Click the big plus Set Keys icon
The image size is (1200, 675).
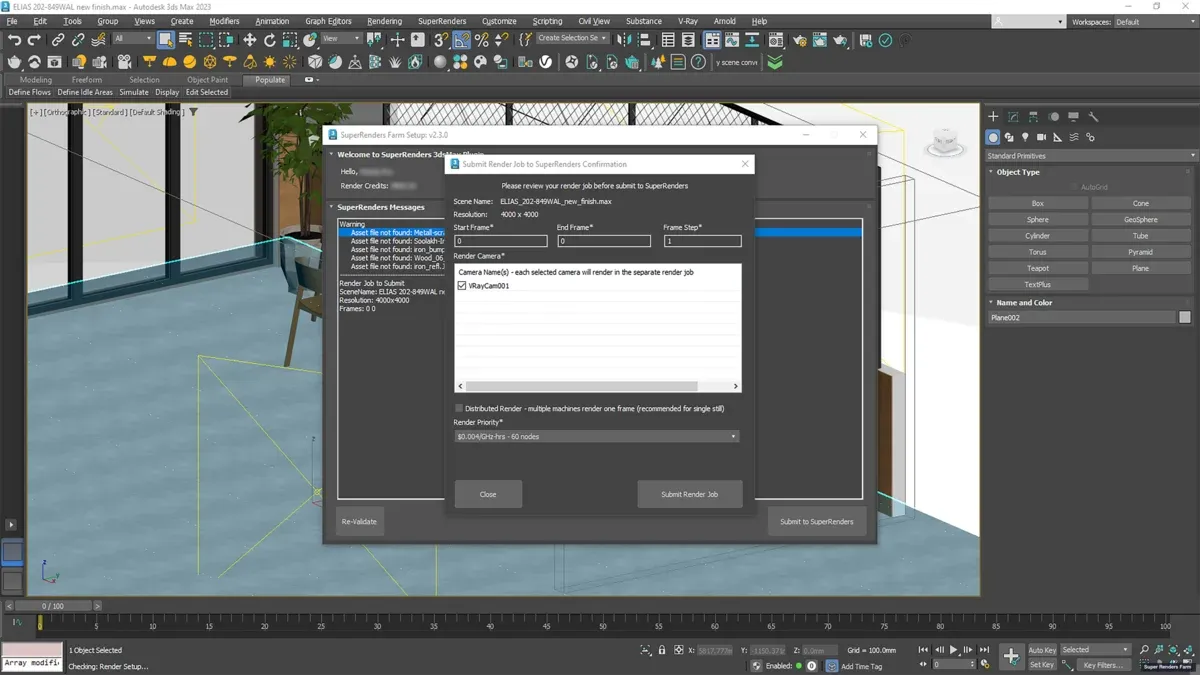(1011, 656)
